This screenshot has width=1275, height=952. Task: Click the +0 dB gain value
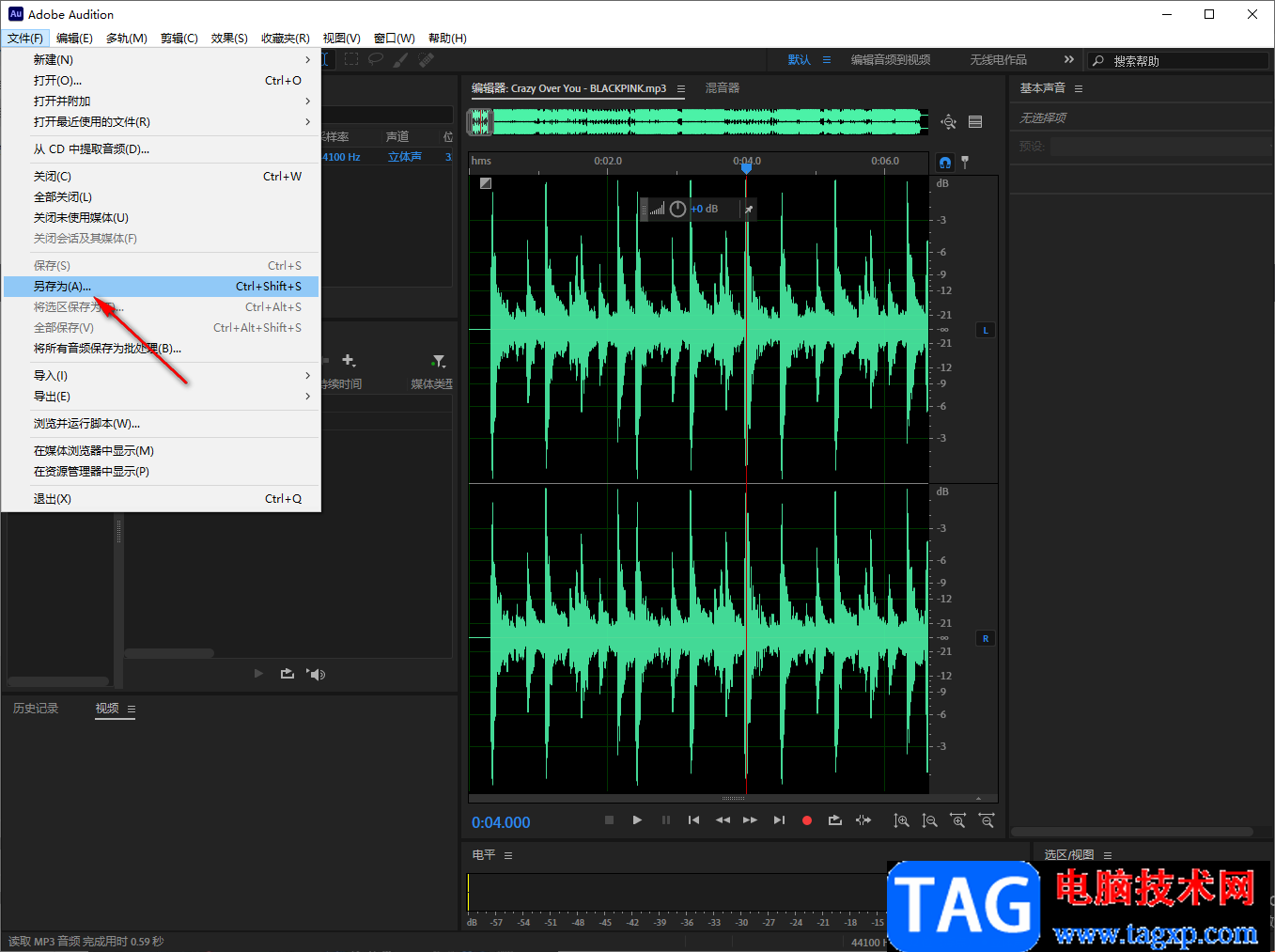(x=705, y=209)
